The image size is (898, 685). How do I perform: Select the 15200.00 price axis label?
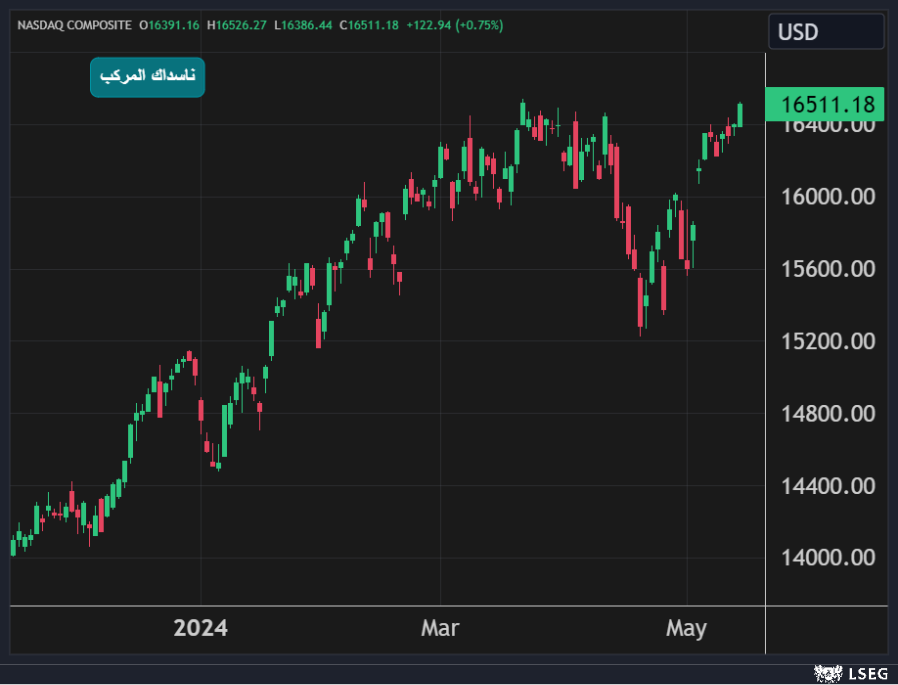tap(828, 341)
